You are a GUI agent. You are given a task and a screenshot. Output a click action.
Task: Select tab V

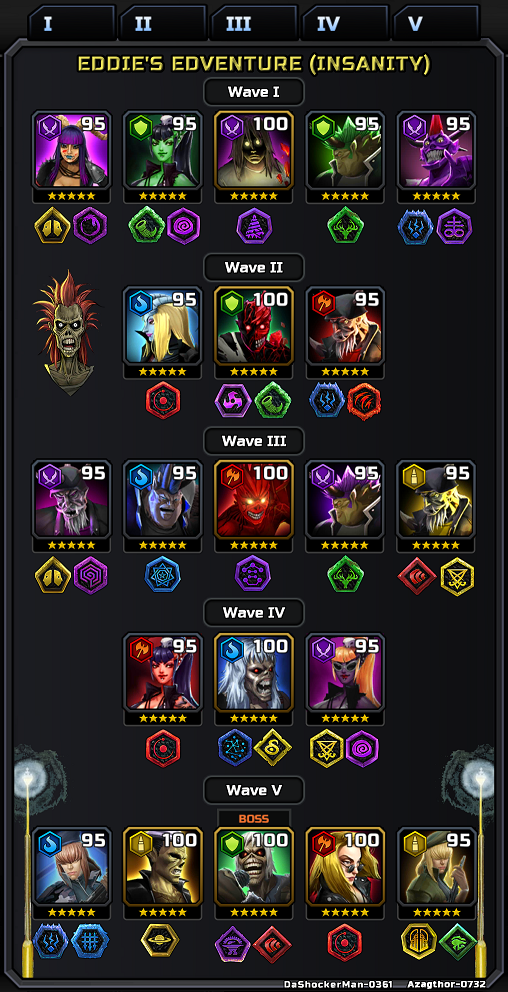pos(437,23)
